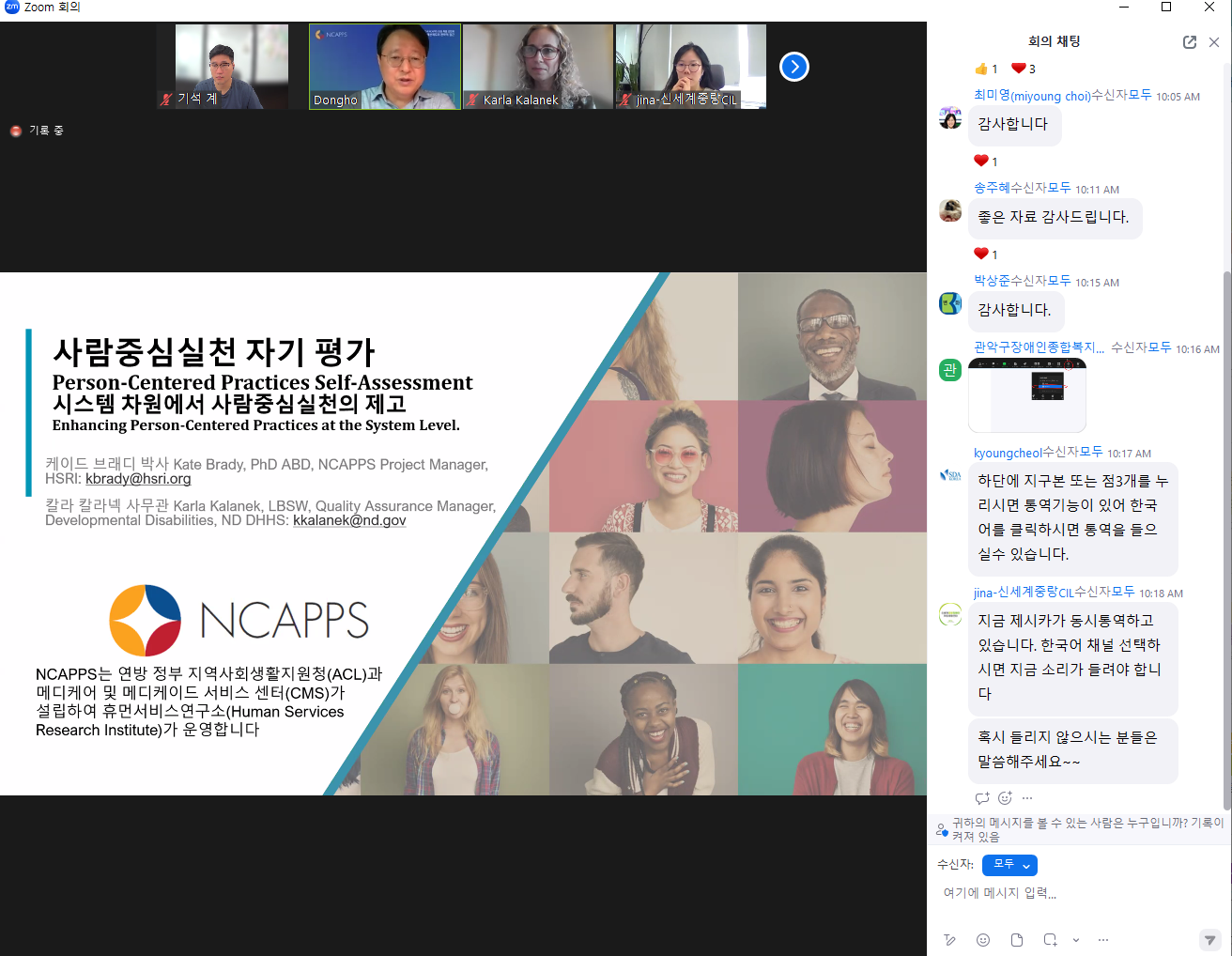This screenshot has width=1232, height=956.
Task: Open more options in the chat input toolbar
Action: click(1103, 940)
